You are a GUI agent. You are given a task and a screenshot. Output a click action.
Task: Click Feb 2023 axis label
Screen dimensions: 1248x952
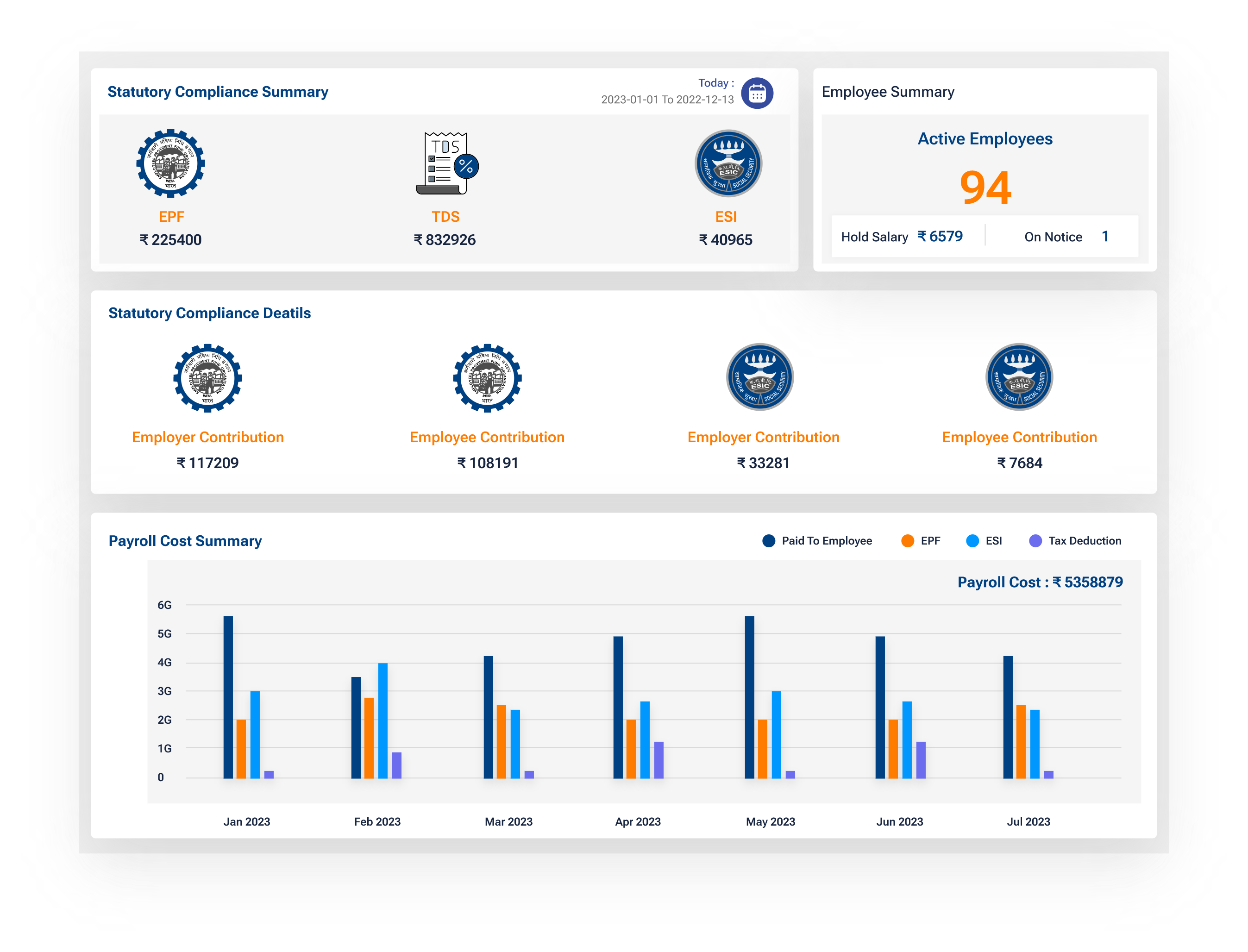coord(377,822)
